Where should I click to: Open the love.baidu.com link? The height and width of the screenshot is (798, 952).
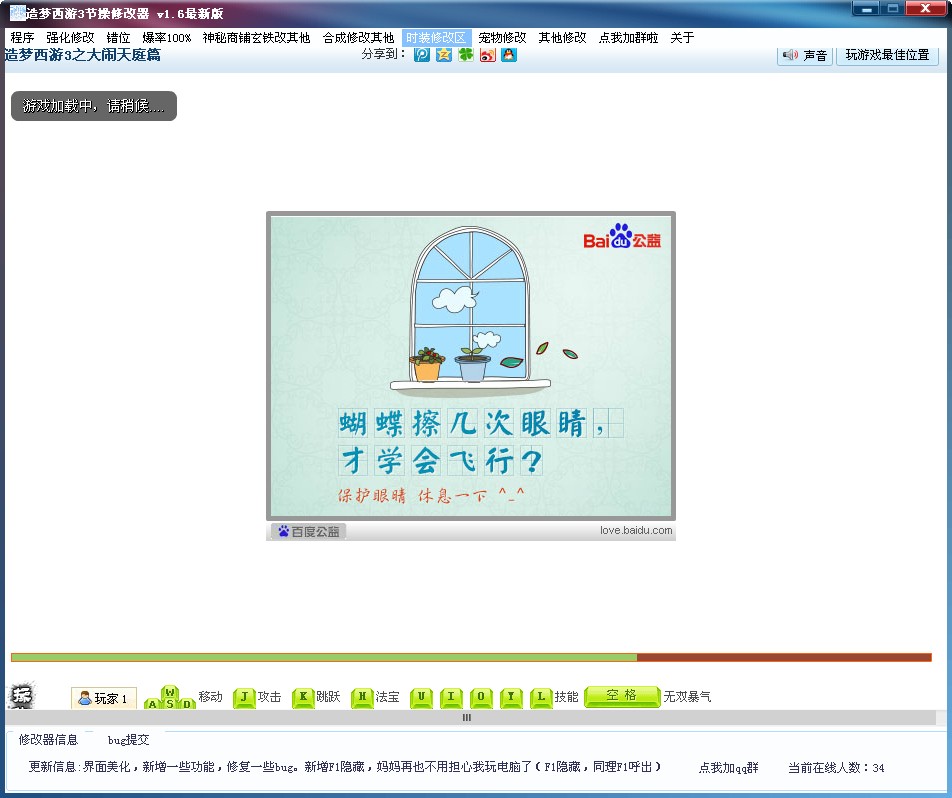coord(636,530)
